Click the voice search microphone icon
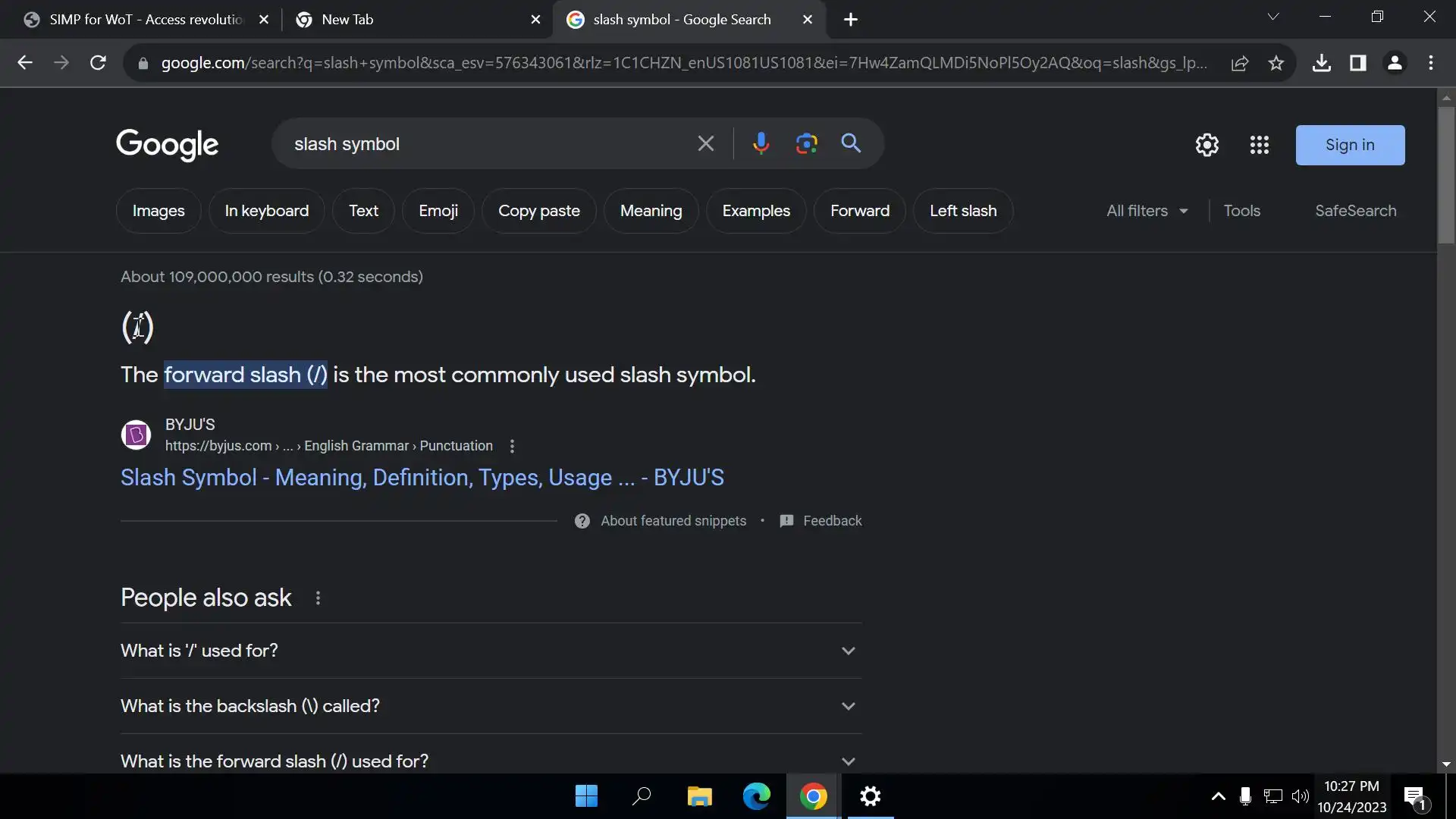This screenshot has width=1456, height=819. [x=761, y=143]
